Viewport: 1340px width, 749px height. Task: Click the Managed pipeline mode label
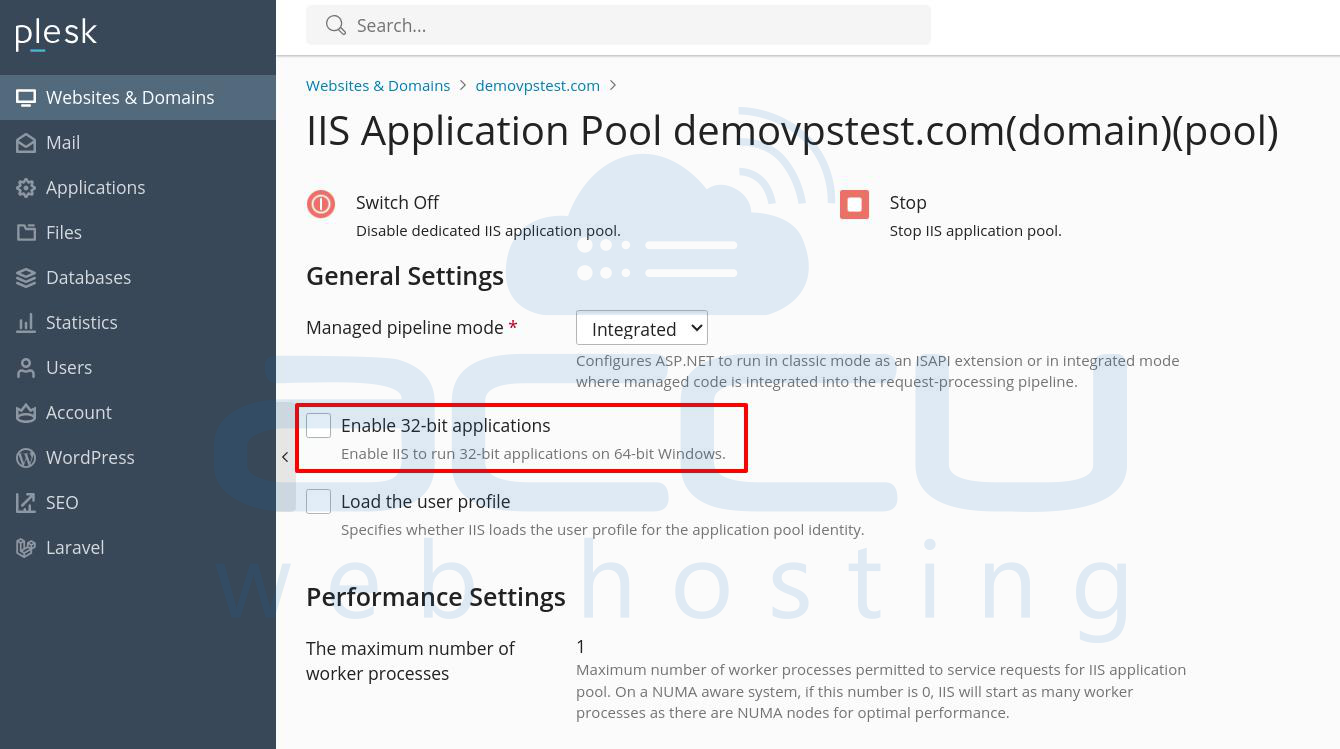405,328
